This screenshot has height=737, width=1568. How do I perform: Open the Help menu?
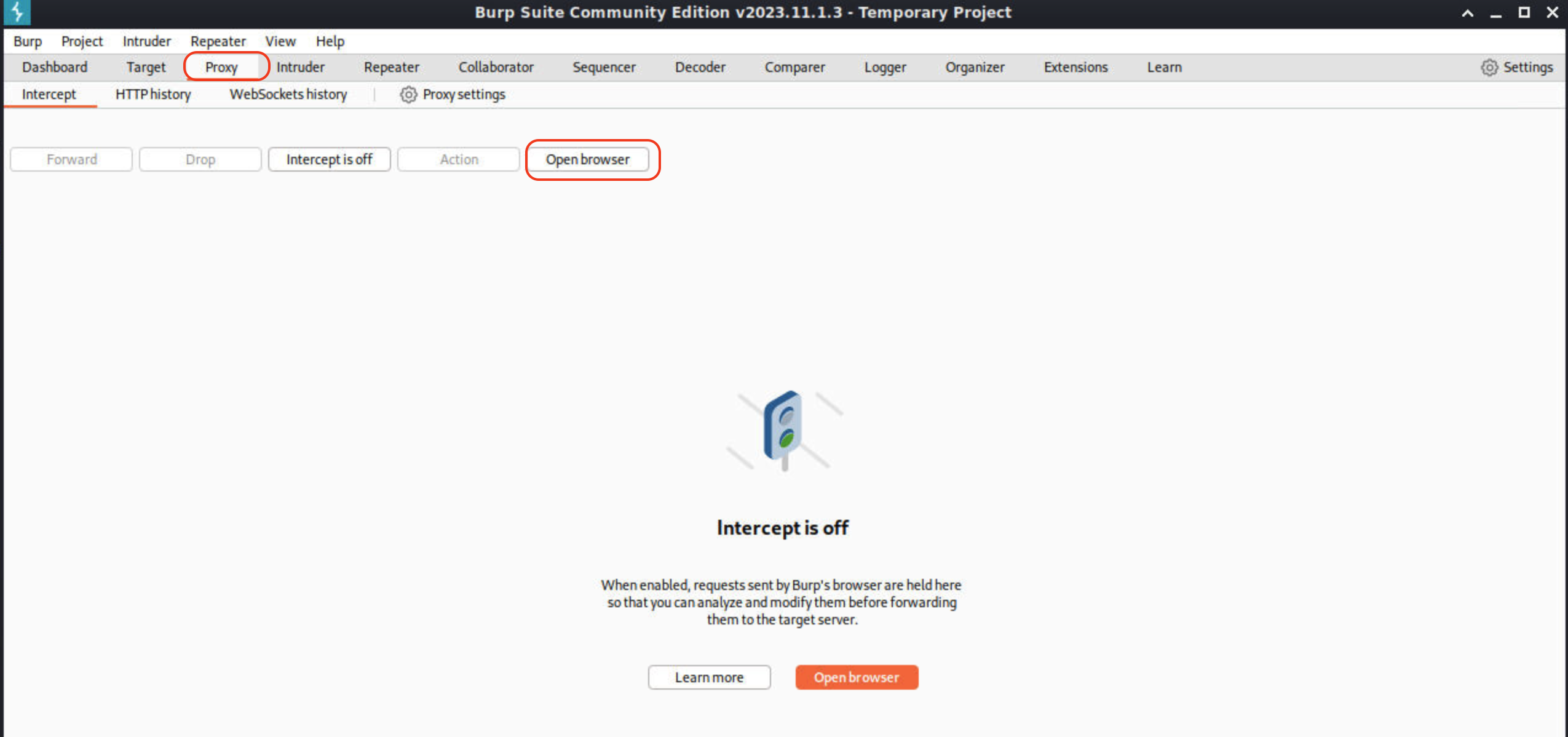pos(330,41)
